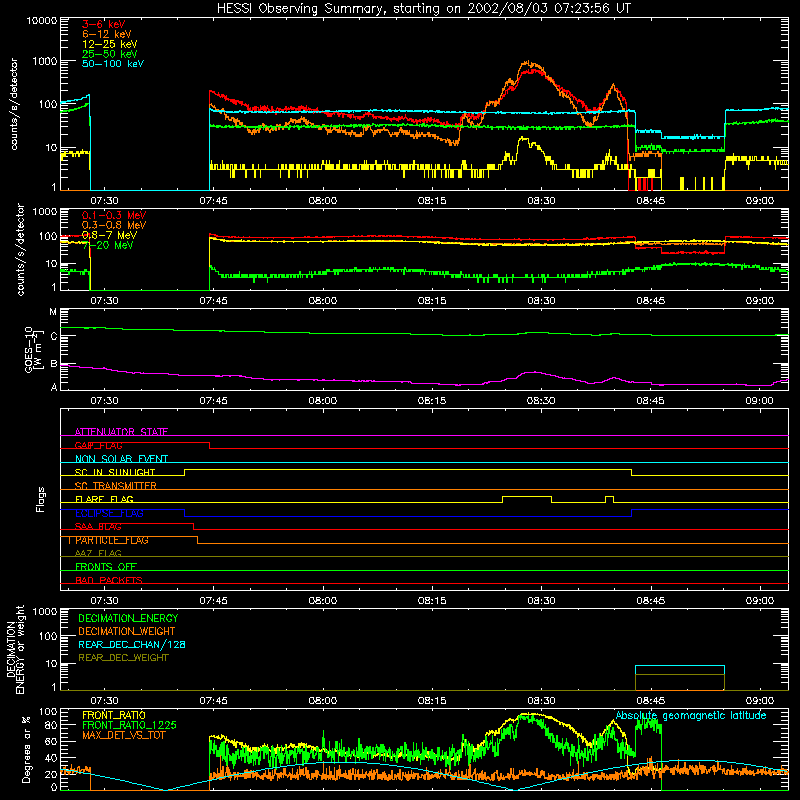Select the 12-25 keV legend label
This screenshot has width=800, height=800.
(110, 44)
